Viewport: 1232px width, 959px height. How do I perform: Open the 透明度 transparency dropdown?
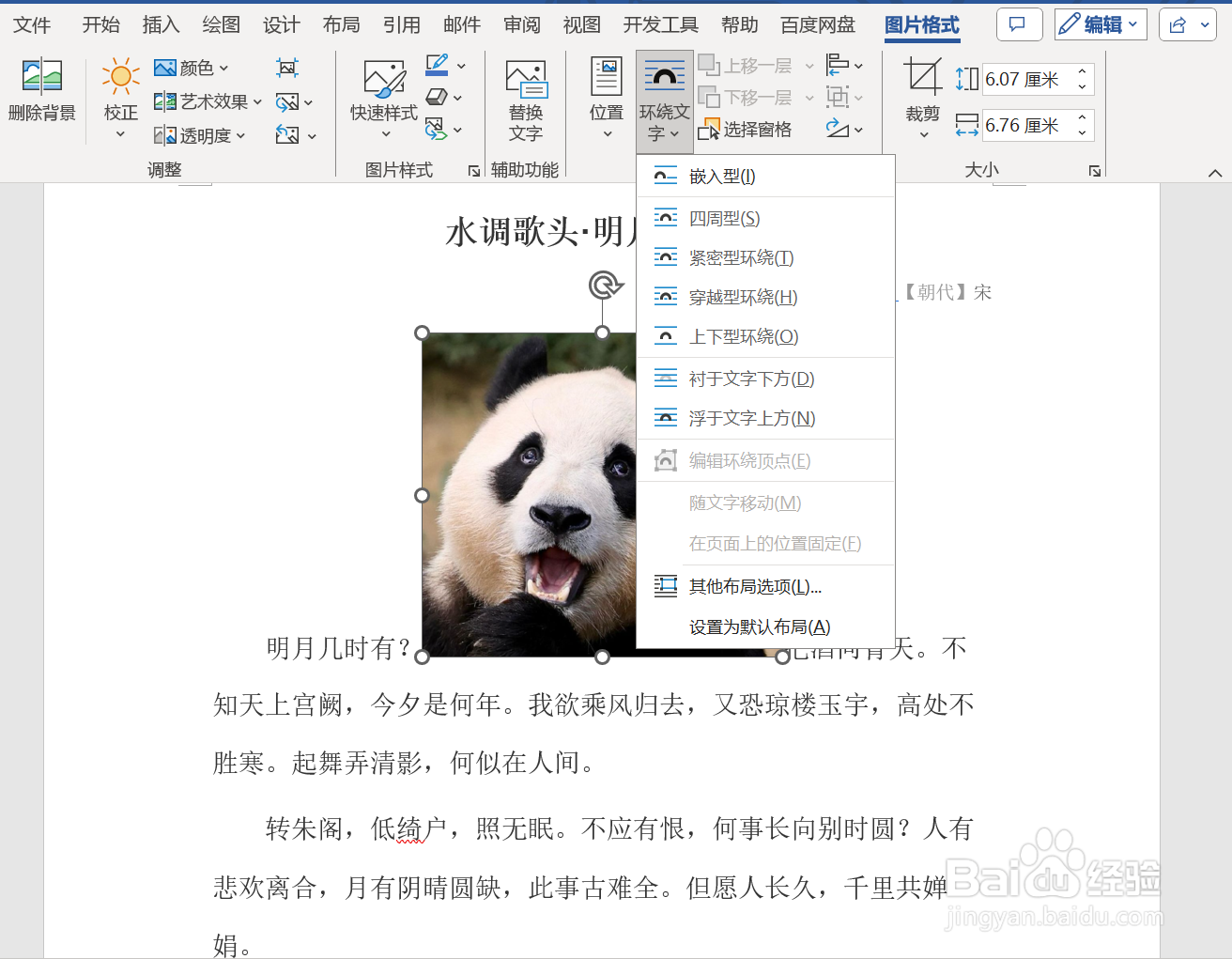click(x=200, y=135)
